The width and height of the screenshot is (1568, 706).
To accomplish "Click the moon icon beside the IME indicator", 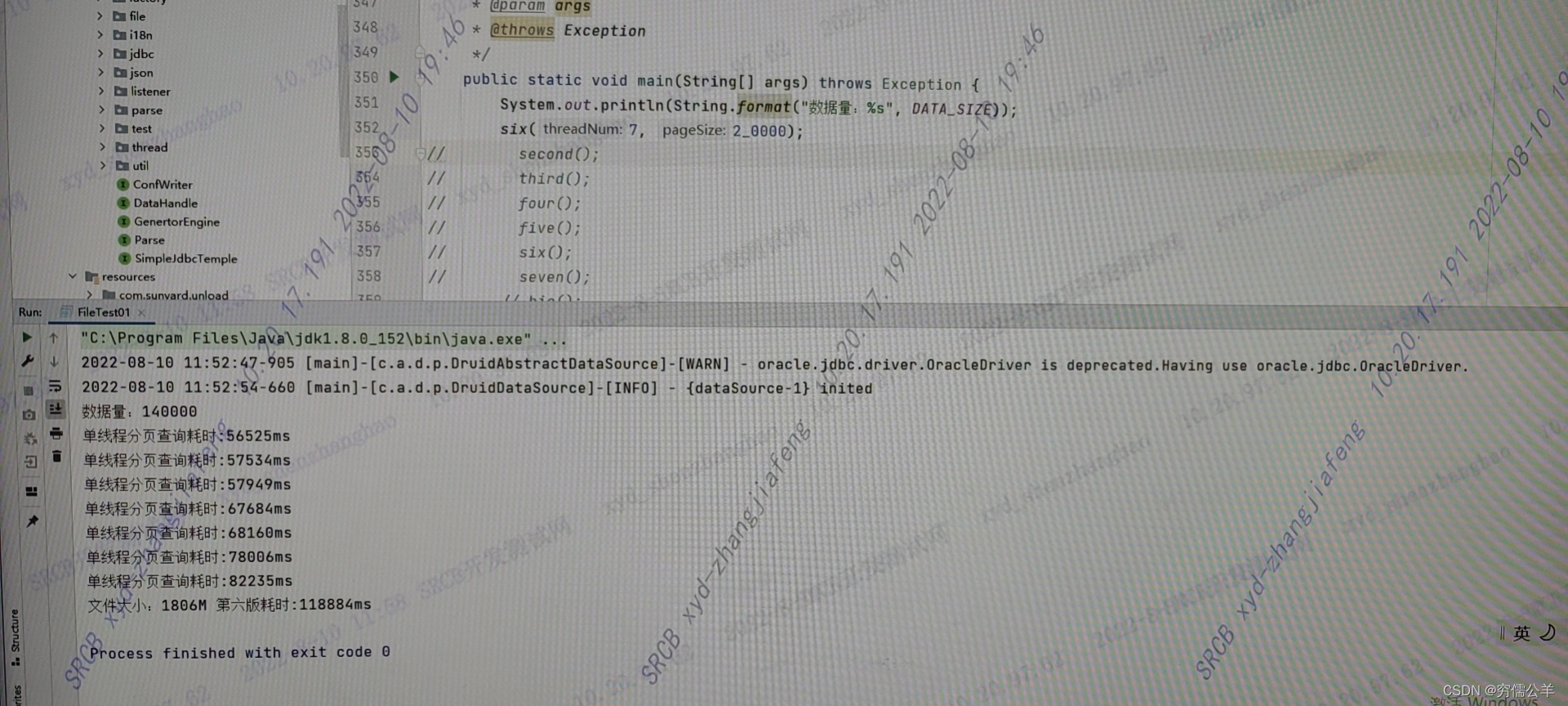I will pos(1548,632).
